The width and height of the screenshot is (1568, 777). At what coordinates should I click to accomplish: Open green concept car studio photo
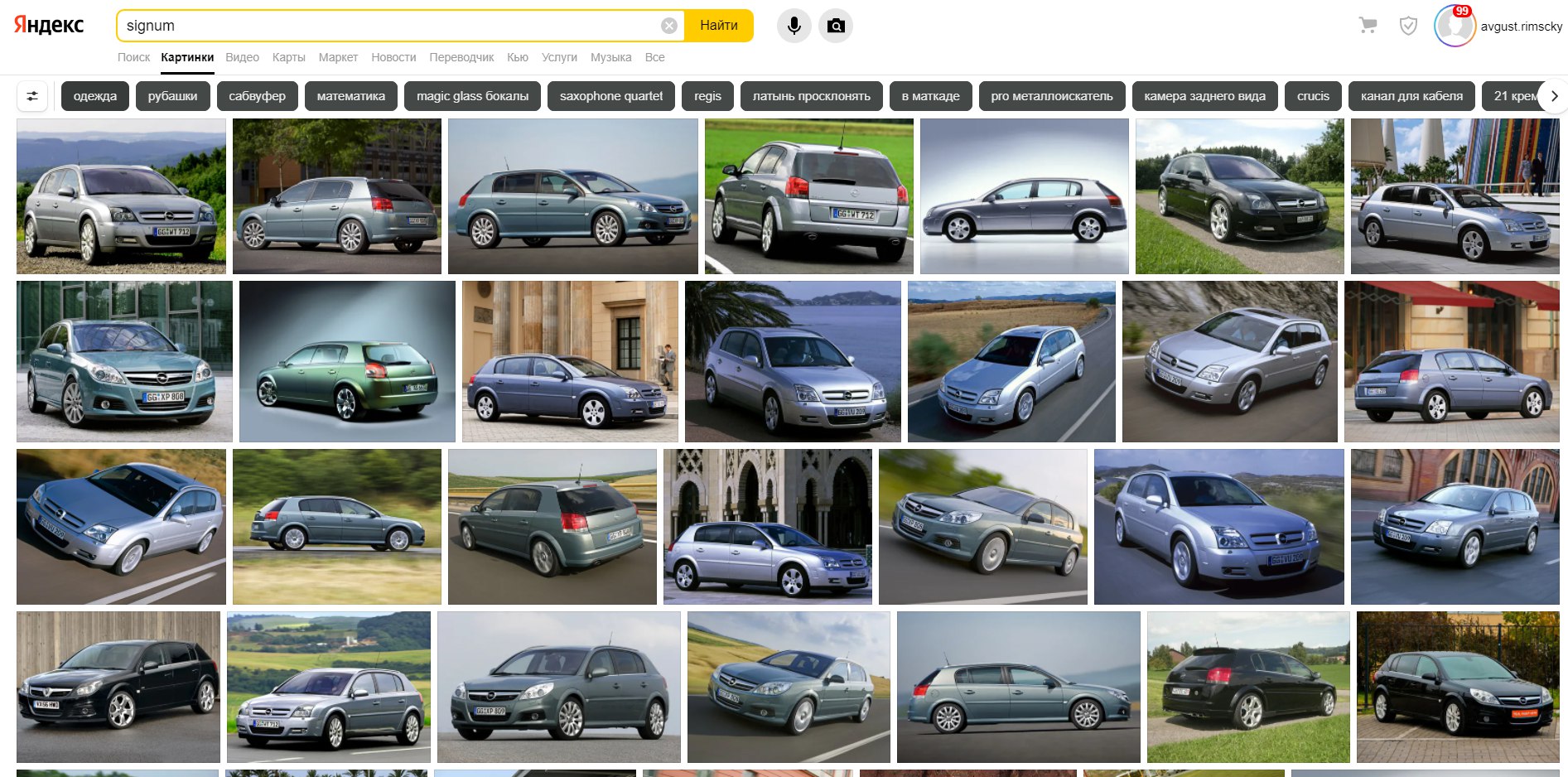347,361
